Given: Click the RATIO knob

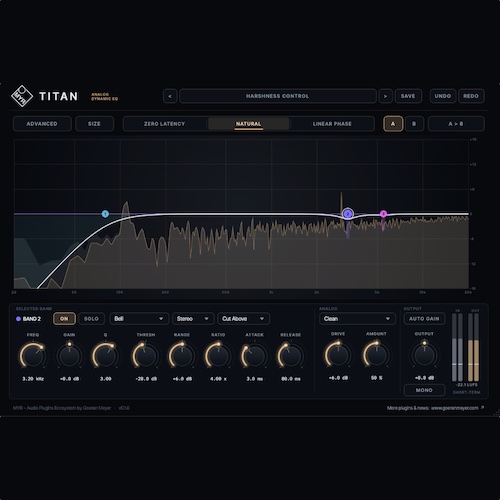Looking at the screenshot, I should click(x=218, y=355).
